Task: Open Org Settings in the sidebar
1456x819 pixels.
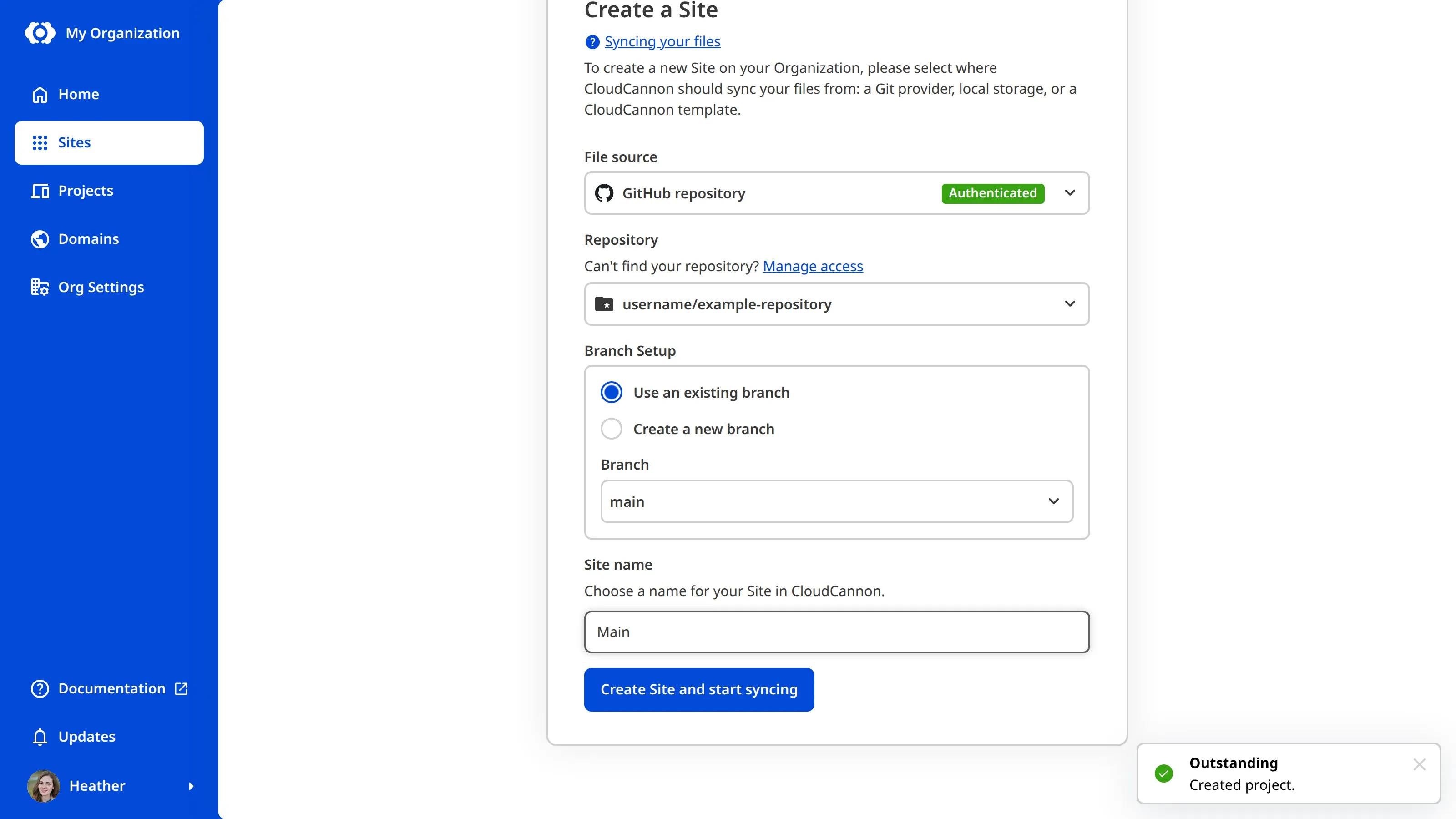Action: point(109,287)
